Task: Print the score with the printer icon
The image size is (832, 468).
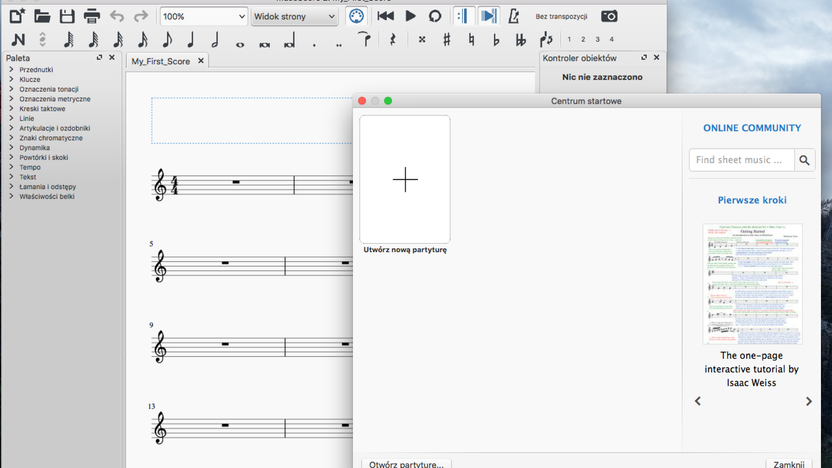Action: (x=92, y=16)
